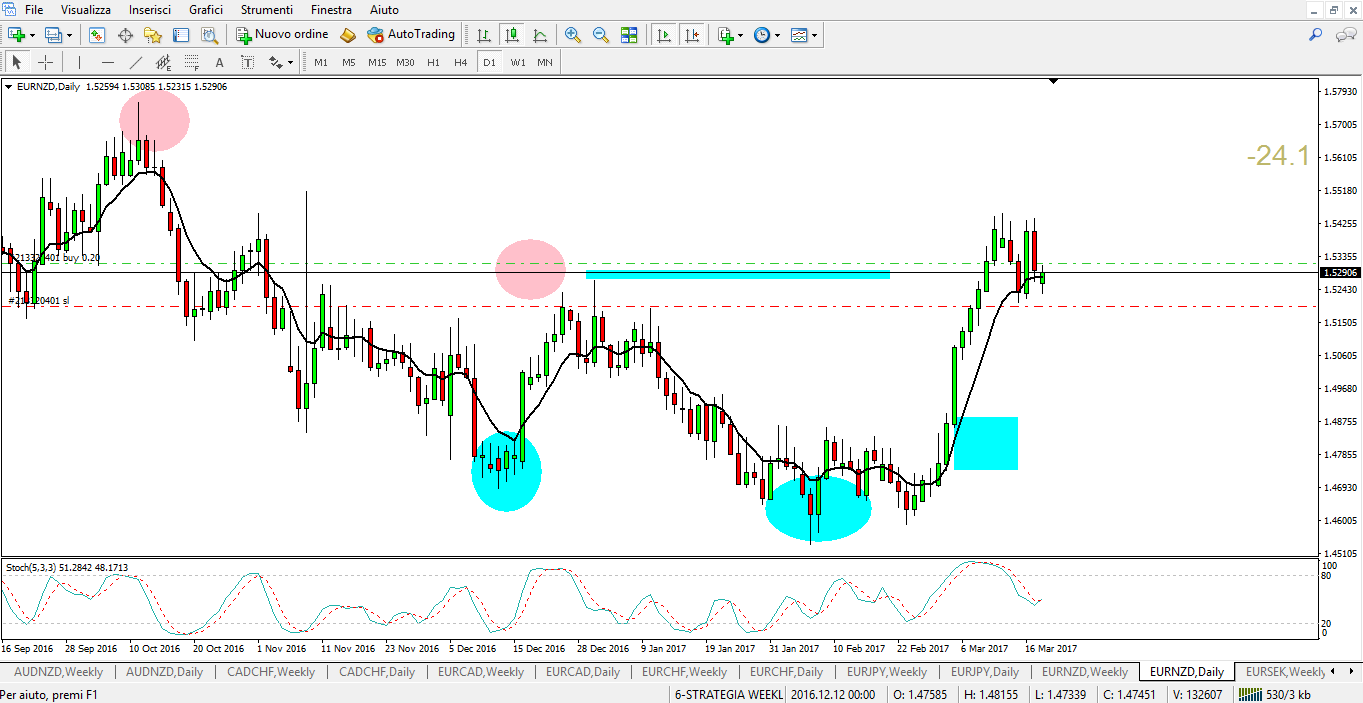Click the 6-STRATEGIA WEEKL profile status box
Screen dimensions: 1363x703
point(728,694)
